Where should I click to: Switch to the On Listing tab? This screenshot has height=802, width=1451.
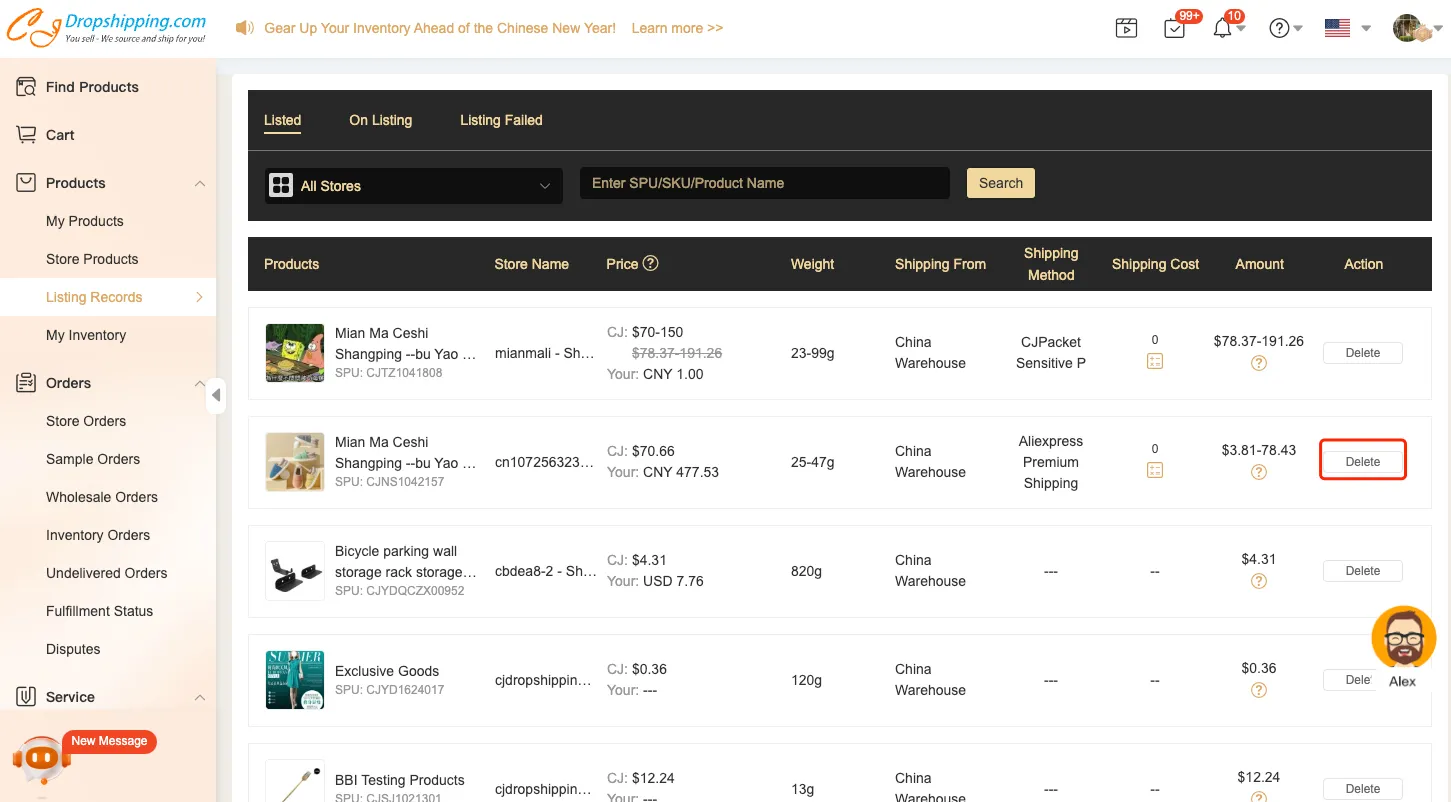click(x=380, y=120)
